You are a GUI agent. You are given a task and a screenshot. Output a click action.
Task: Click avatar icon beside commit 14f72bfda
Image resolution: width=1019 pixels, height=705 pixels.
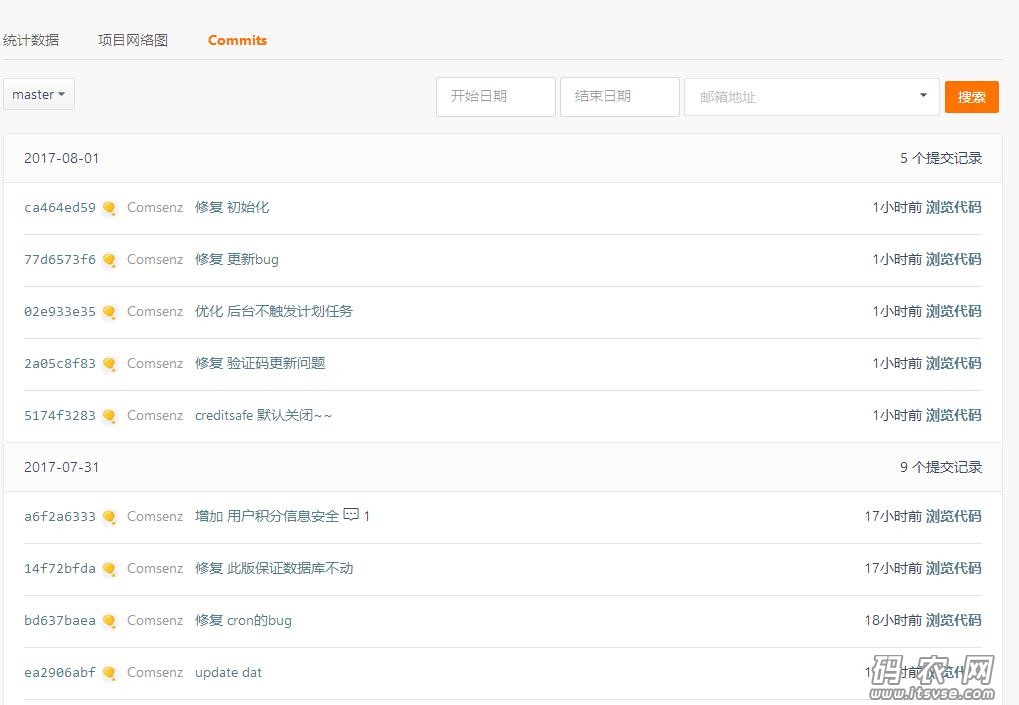pyautogui.click(x=109, y=569)
